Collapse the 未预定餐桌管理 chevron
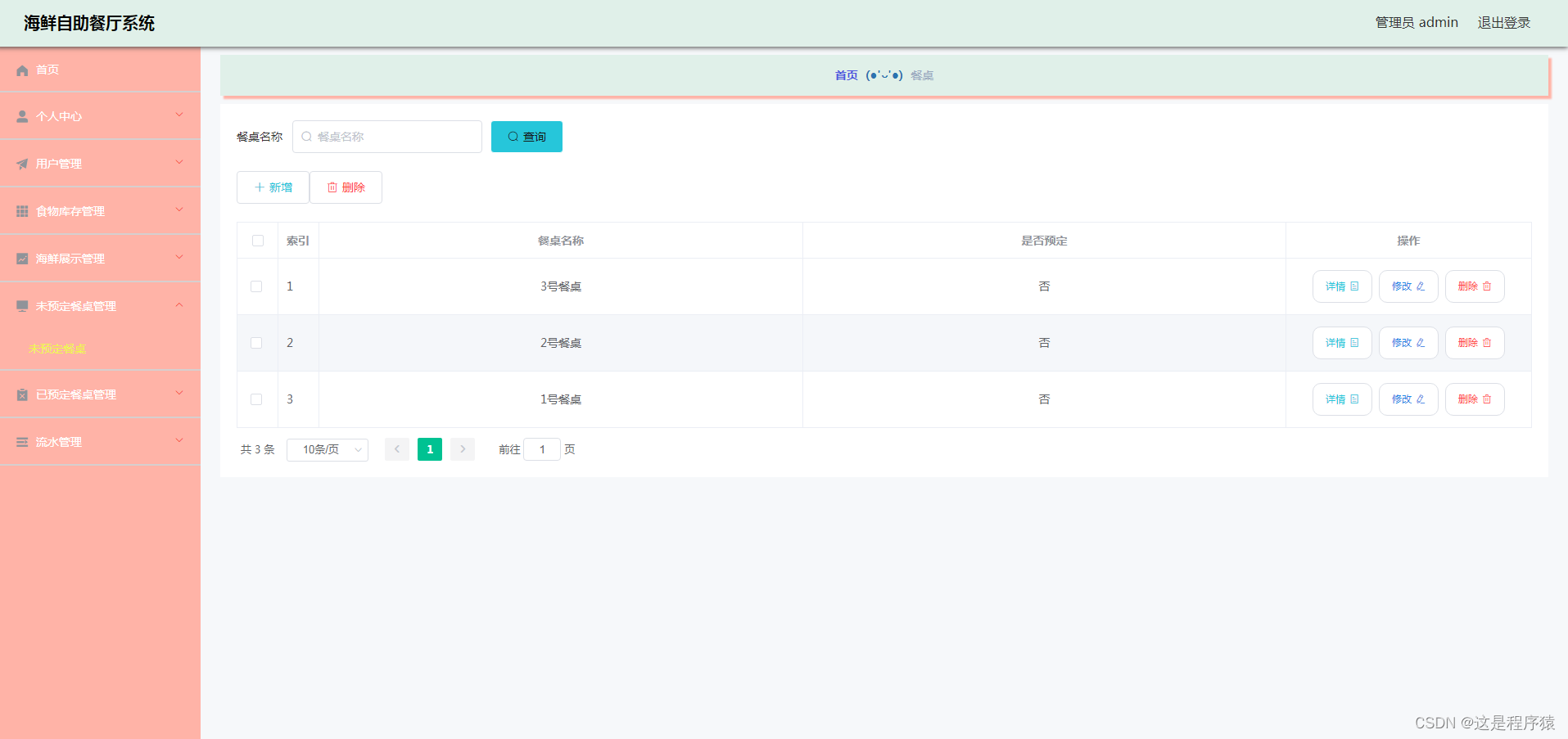This screenshot has width=1568, height=739. click(x=179, y=305)
